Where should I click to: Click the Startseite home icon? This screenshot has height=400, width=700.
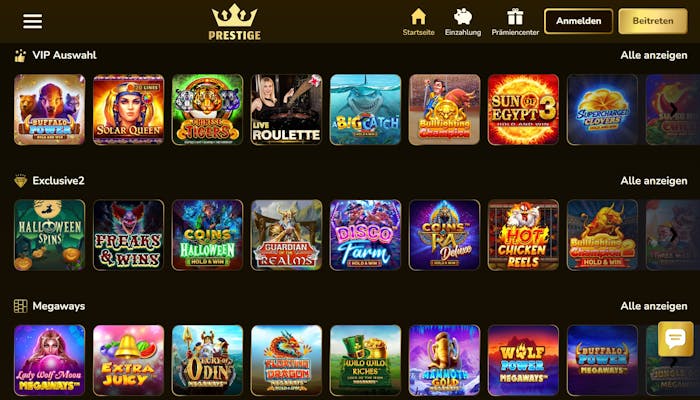tap(418, 17)
